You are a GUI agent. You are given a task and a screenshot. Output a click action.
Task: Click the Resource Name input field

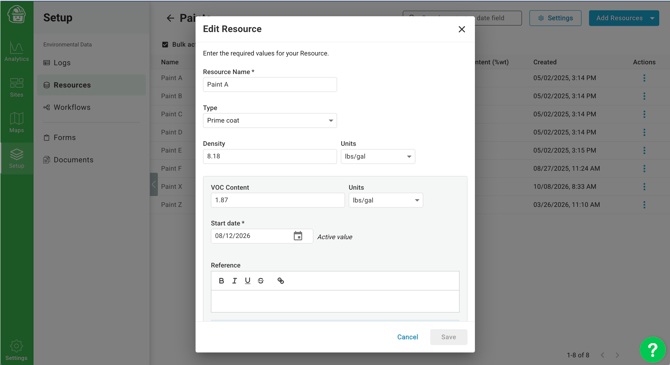270,85
